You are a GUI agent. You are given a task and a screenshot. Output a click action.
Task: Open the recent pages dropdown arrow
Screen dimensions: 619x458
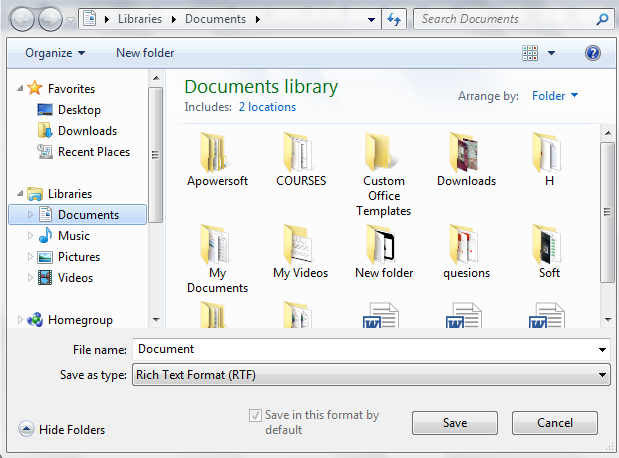point(70,19)
